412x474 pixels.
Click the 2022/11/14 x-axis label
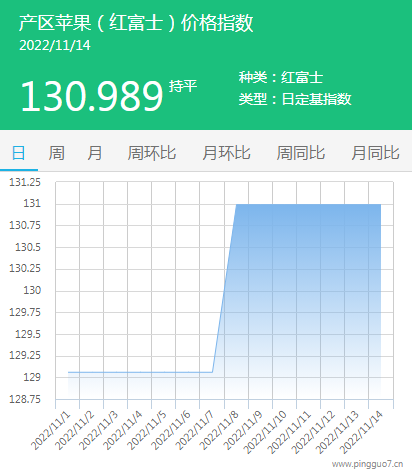pyautogui.click(x=362, y=432)
